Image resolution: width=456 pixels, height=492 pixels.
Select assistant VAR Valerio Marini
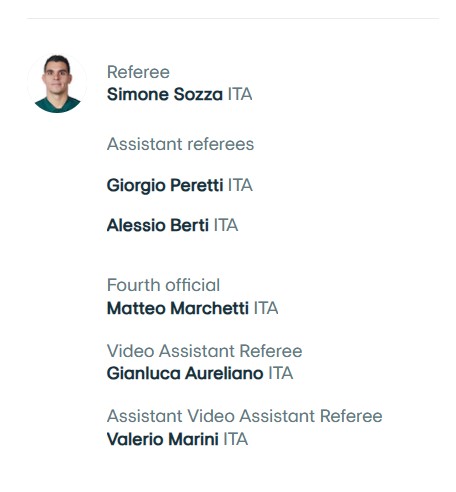pyautogui.click(x=163, y=439)
